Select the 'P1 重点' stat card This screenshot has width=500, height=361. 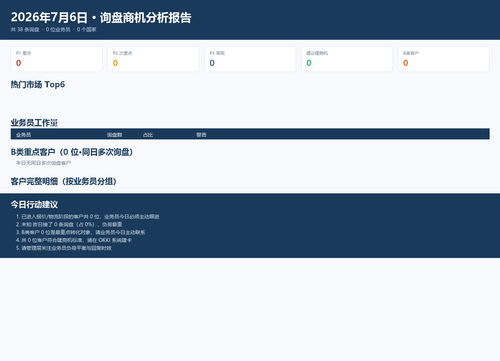tap(57, 59)
